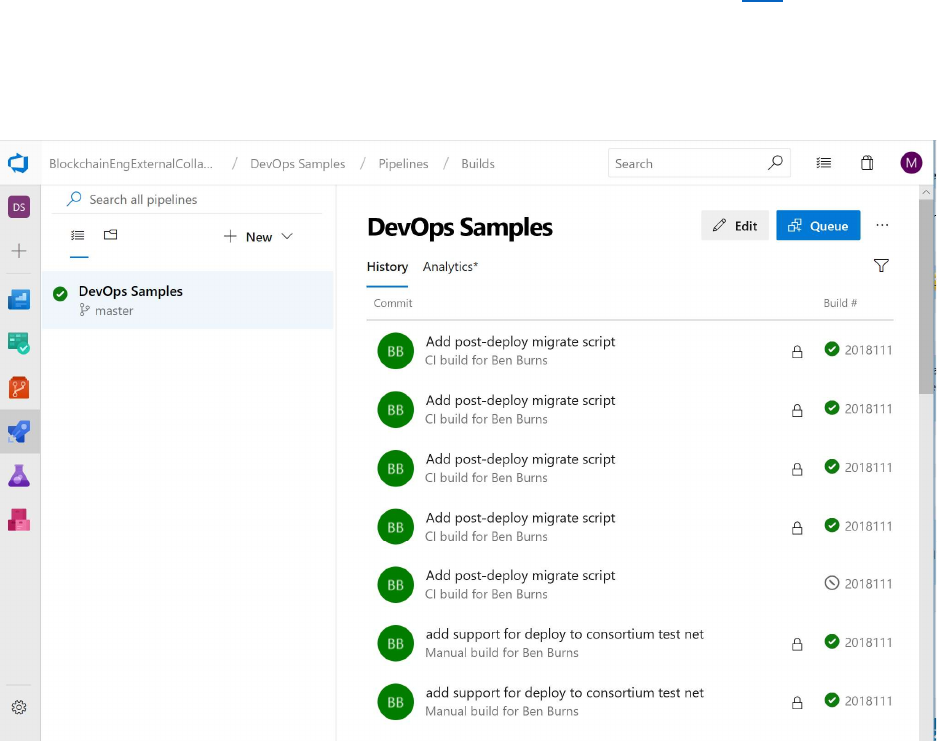The image size is (937, 741).
Task: Open the marketplace shopping bag icon
Action: click(x=867, y=163)
